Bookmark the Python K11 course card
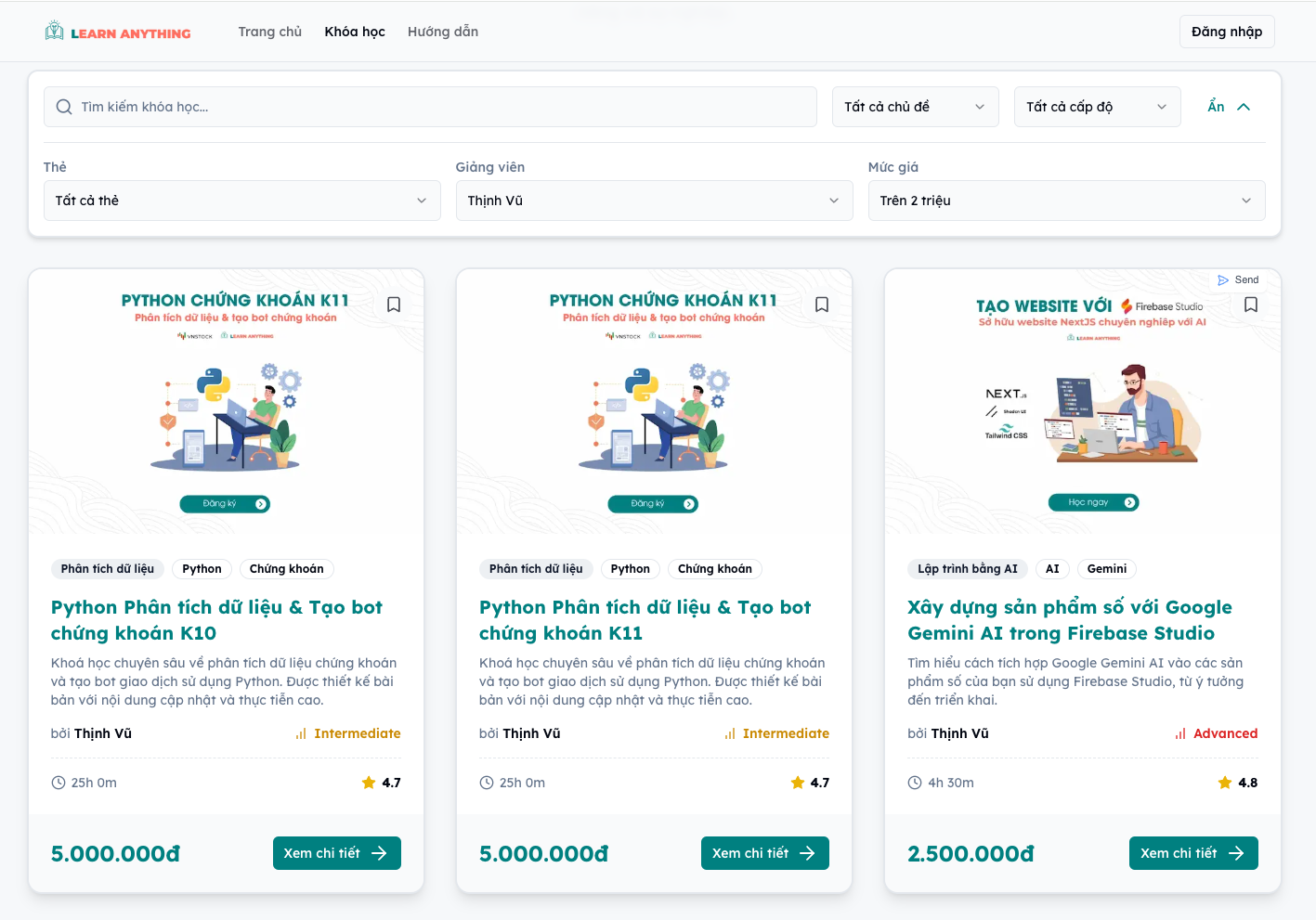This screenshot has width=1316, height=920. pos(822,305)
